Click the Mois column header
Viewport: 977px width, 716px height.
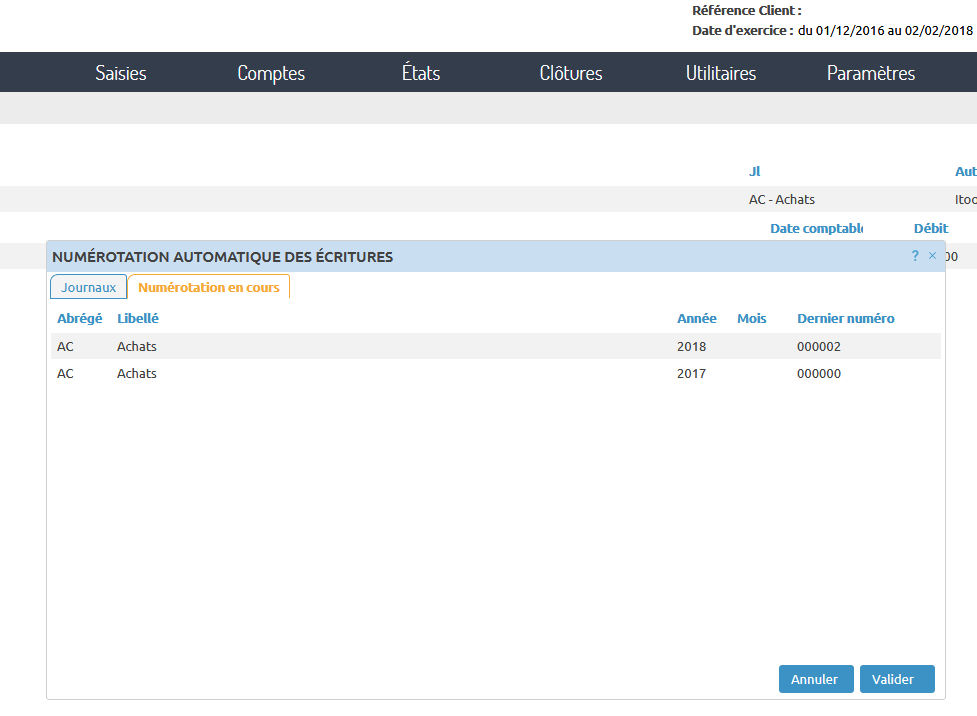point(752,319)
